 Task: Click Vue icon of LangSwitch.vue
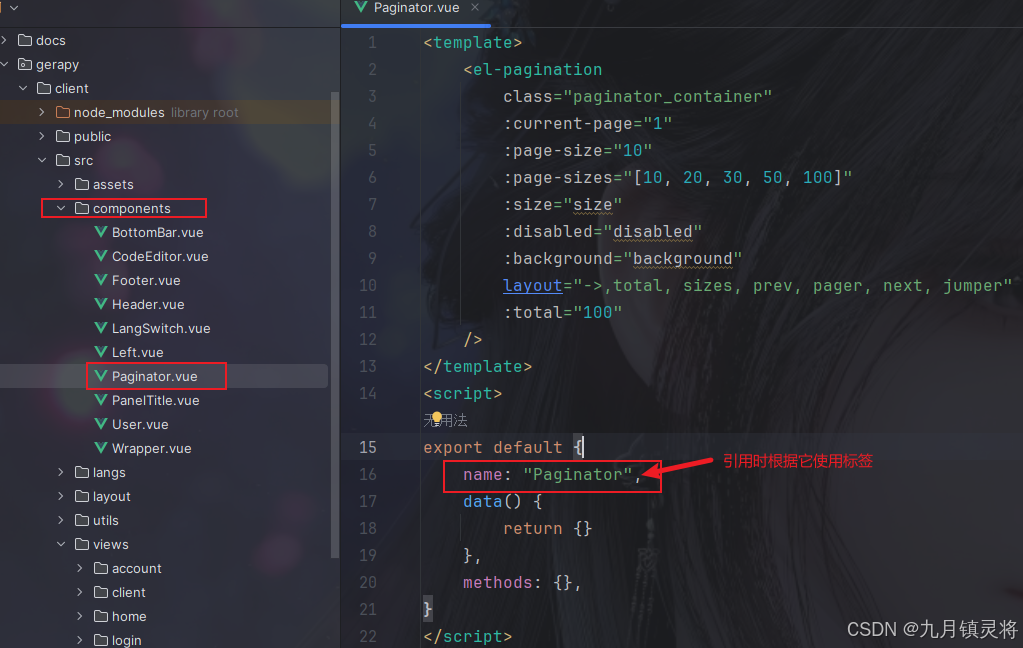point(100,328)
